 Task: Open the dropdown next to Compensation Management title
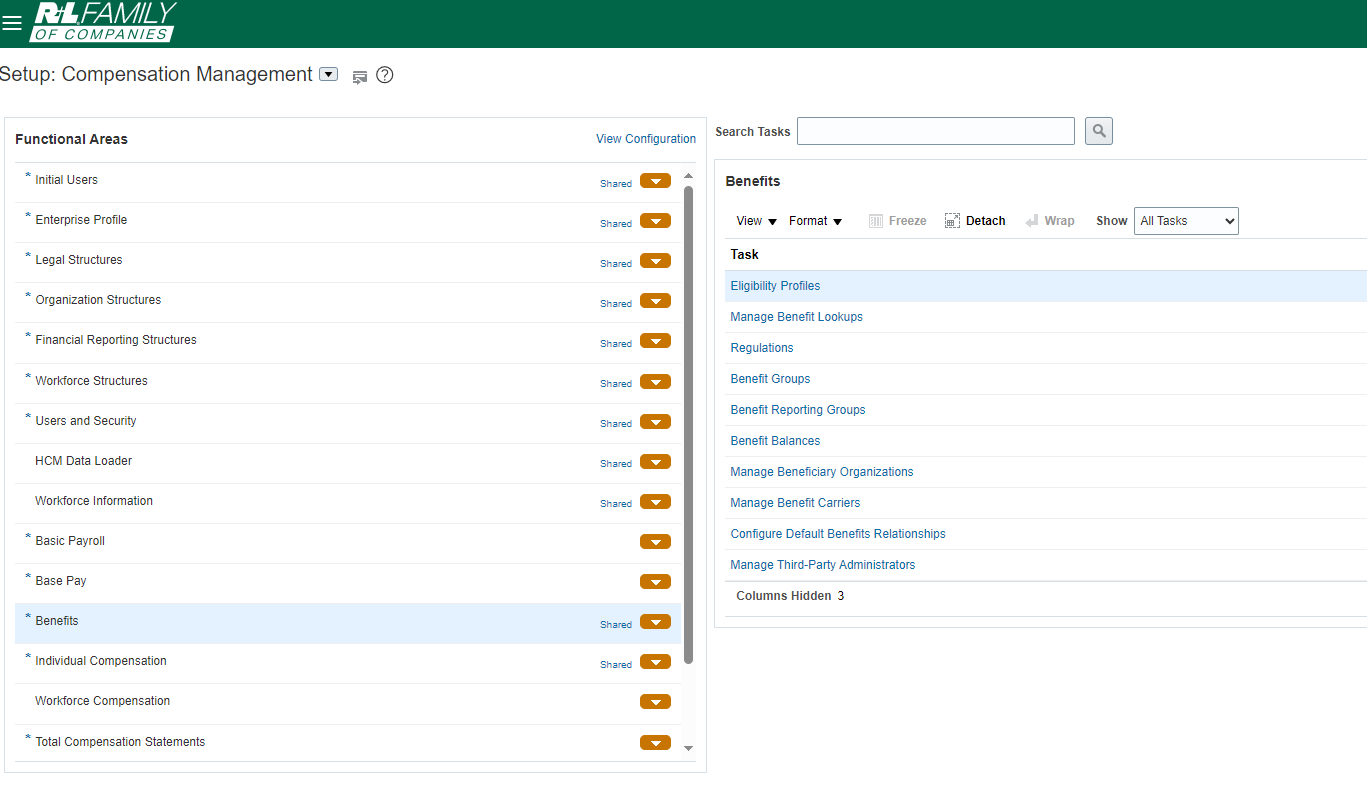[x=328, y=74]
